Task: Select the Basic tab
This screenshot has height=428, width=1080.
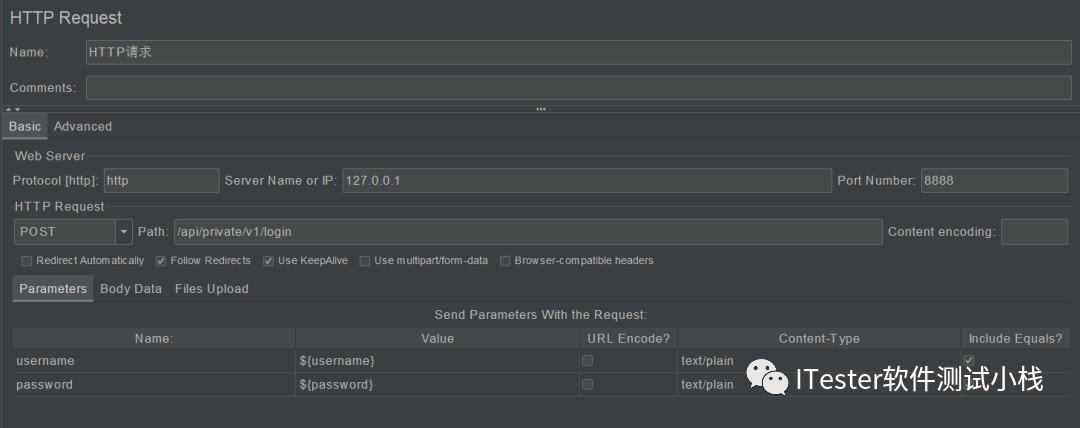Action: [25, 127]
